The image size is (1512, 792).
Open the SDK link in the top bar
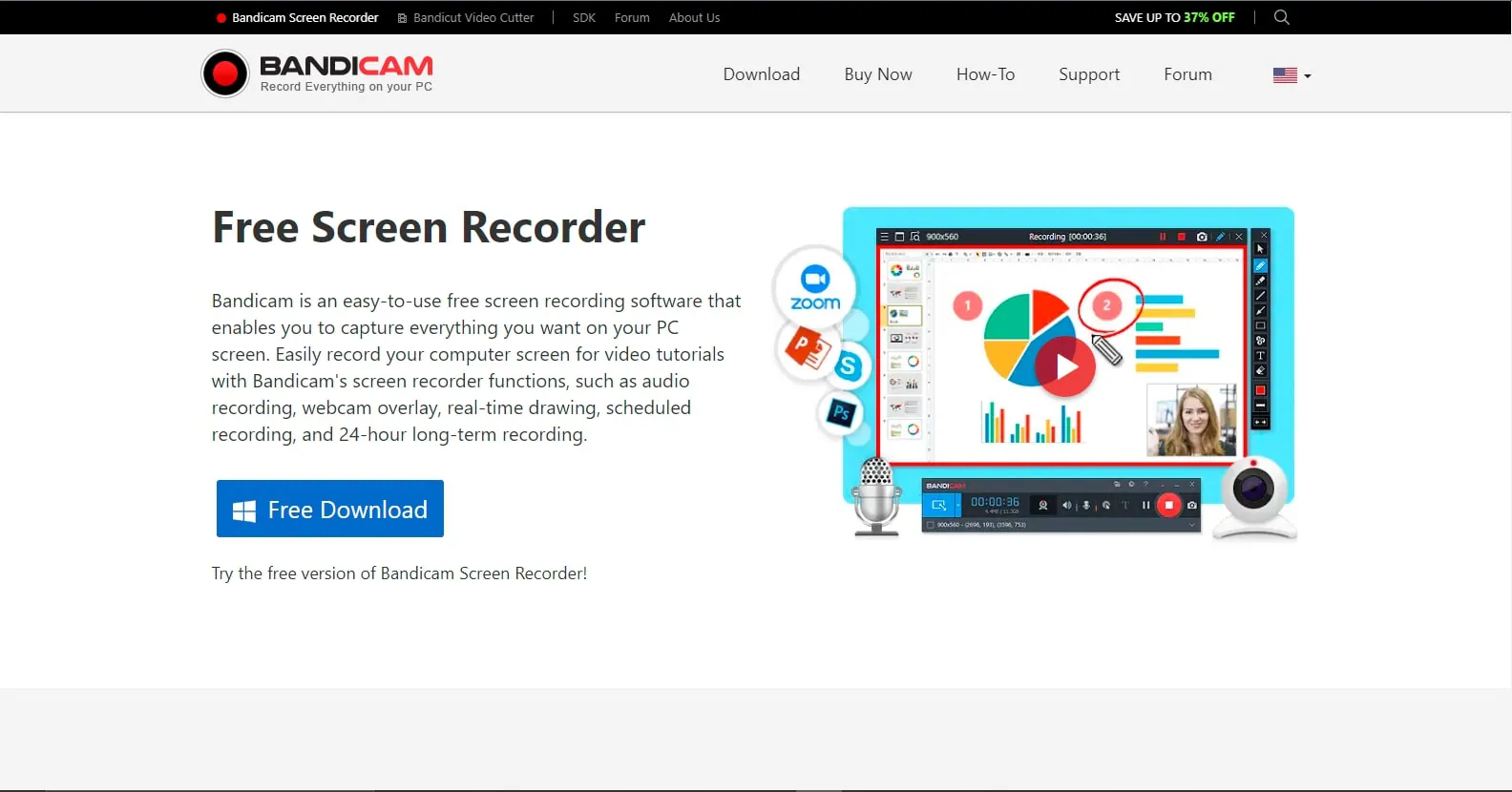(584, 17)
